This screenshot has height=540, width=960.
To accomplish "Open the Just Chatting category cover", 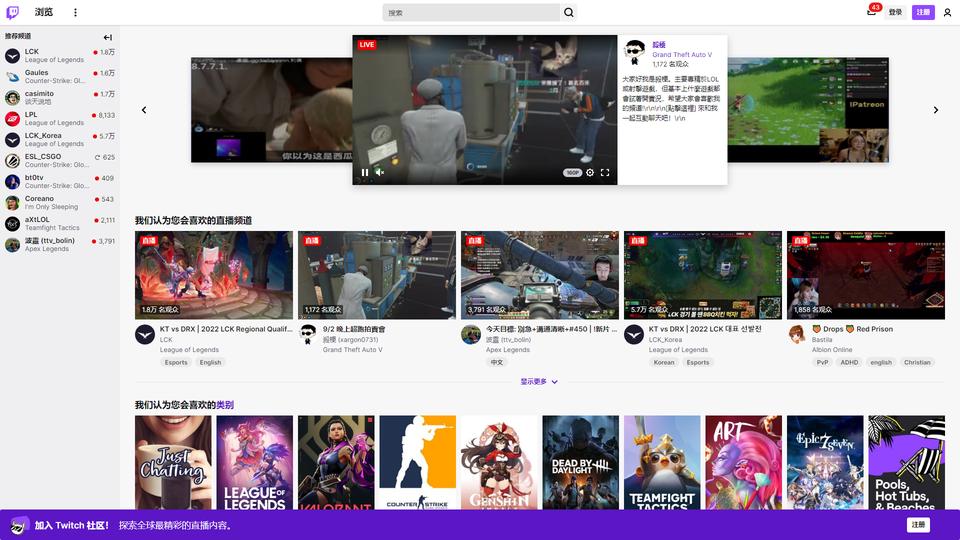I will coord(173,463).
